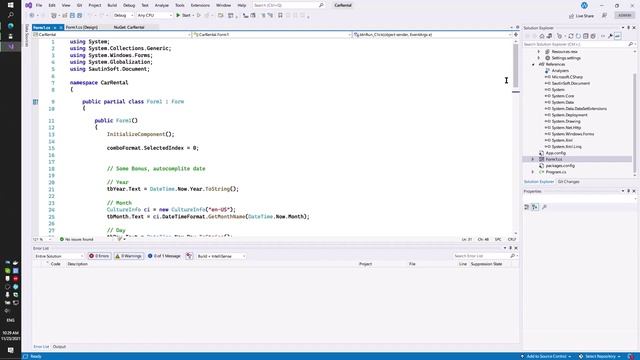Toggle the 0 Warnings filter
The height and width of the screenshot is (360, 640).
click(129, 256)
